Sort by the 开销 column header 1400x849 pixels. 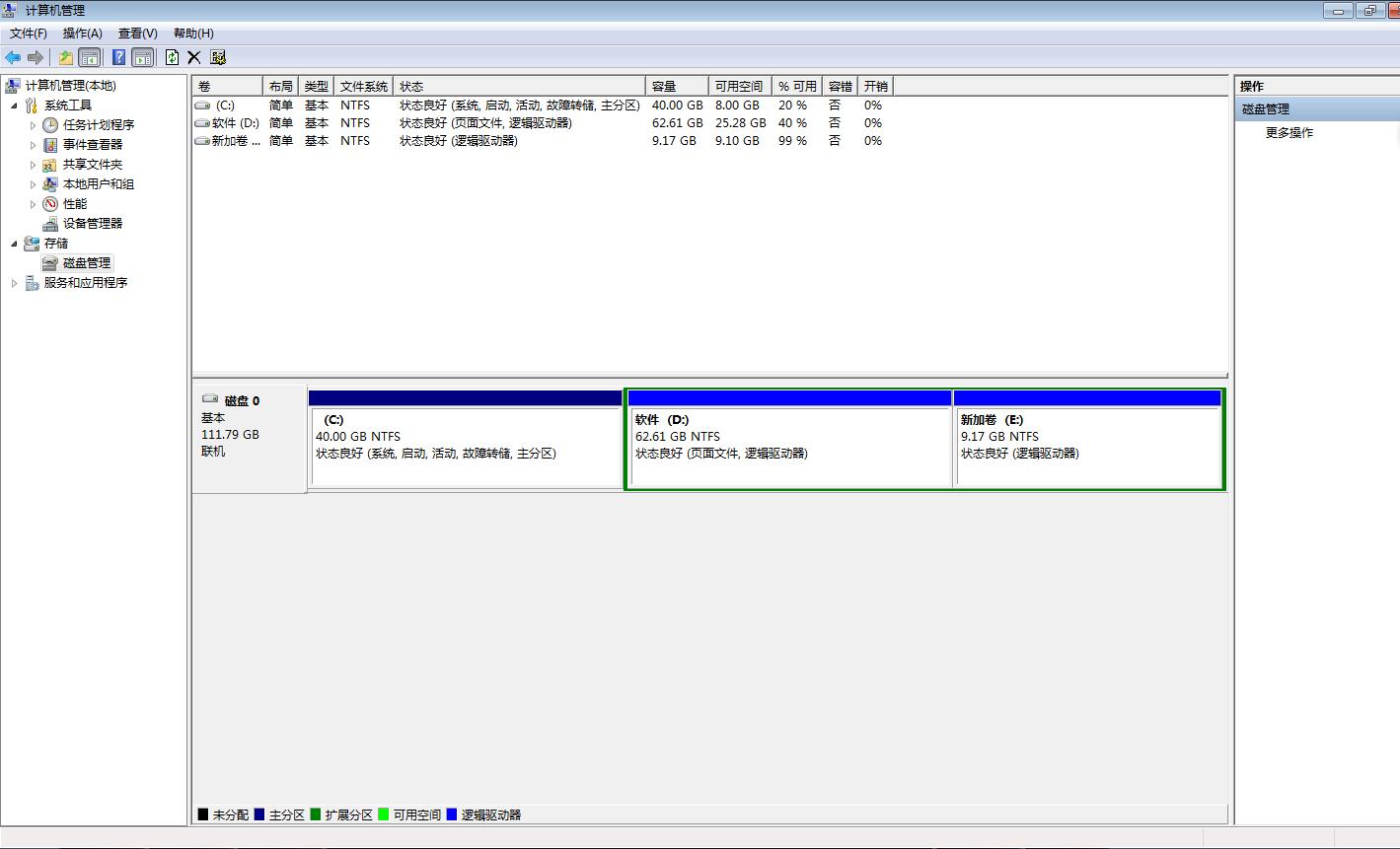876,87
